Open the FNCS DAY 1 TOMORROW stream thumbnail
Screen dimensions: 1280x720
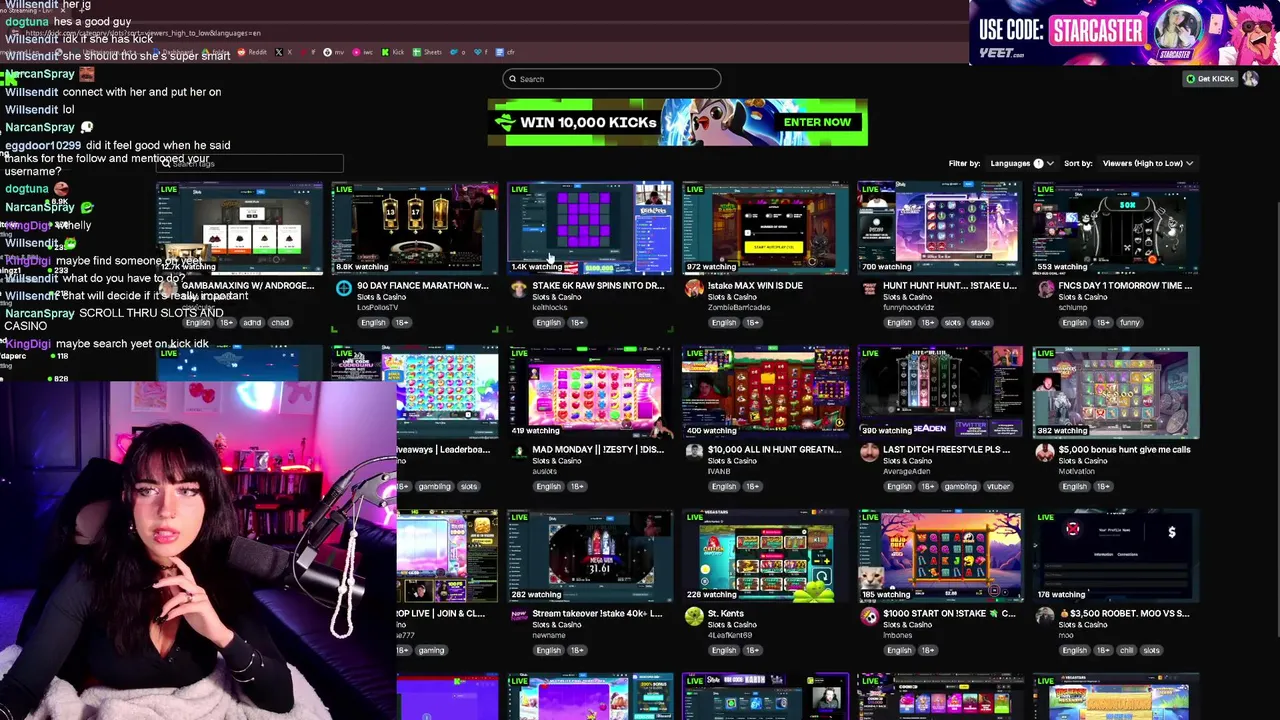click(x=1116, y=228)
